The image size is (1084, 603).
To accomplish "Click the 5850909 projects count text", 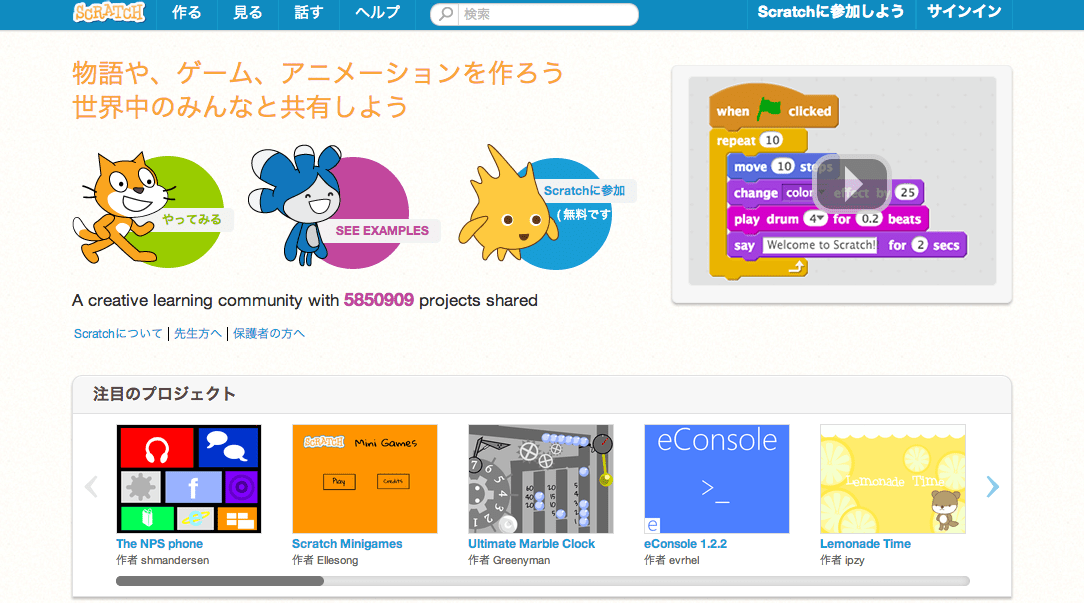I will [x=379, y=300].
